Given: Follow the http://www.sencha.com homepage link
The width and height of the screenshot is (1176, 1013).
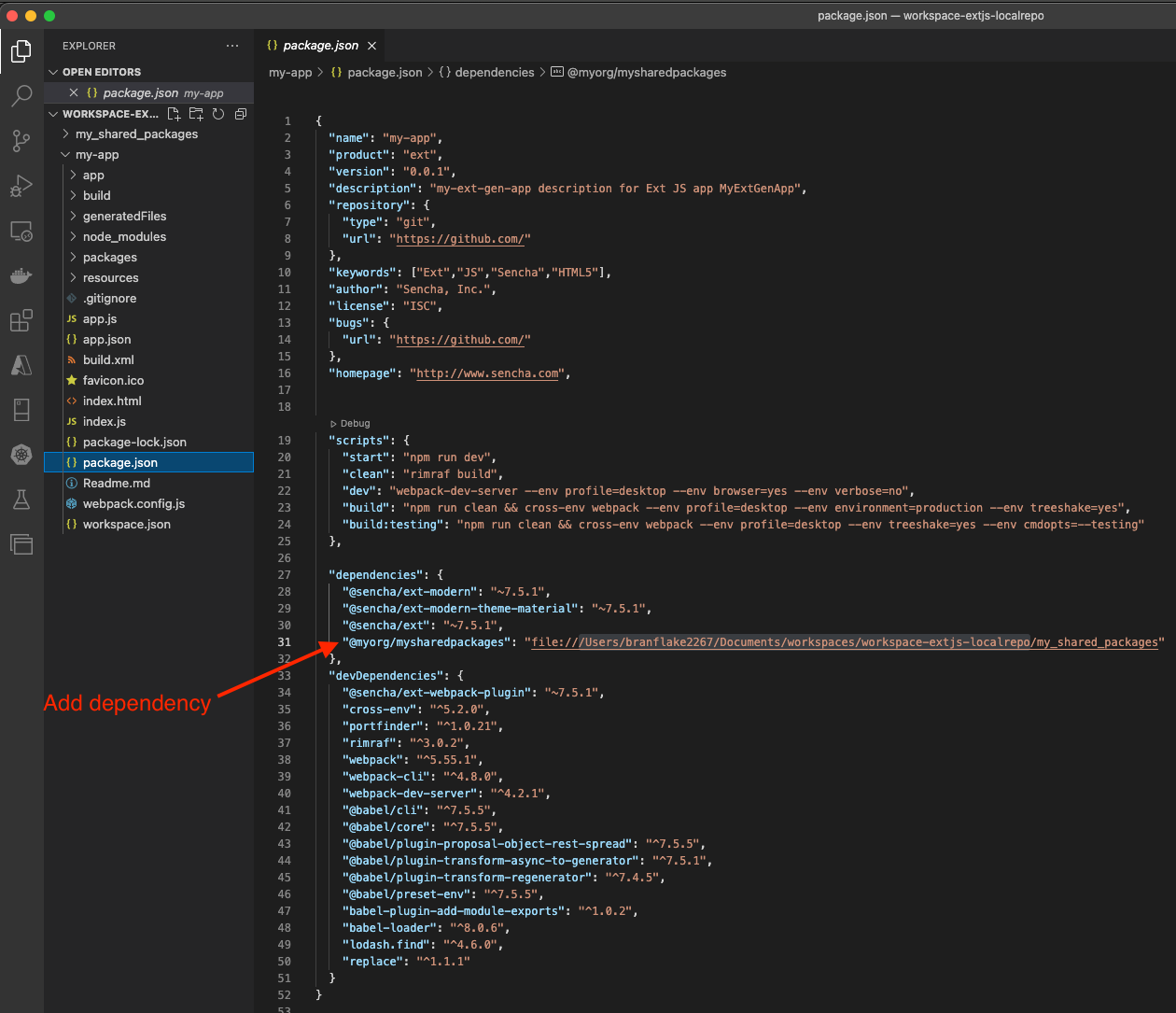Looking at the screenshot, I should click(x=487, y=373).
